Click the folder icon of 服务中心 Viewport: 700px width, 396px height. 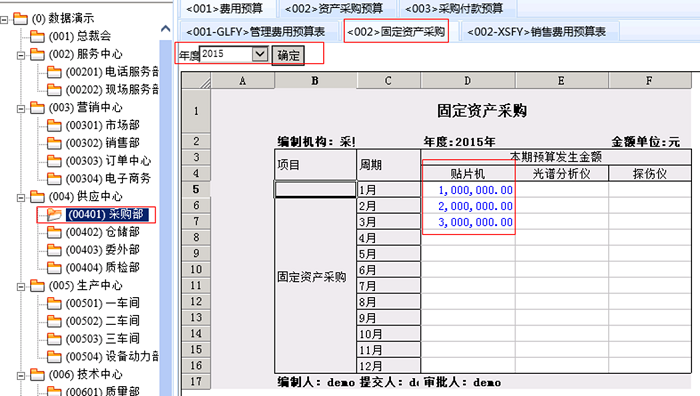(x=37, y=54)
